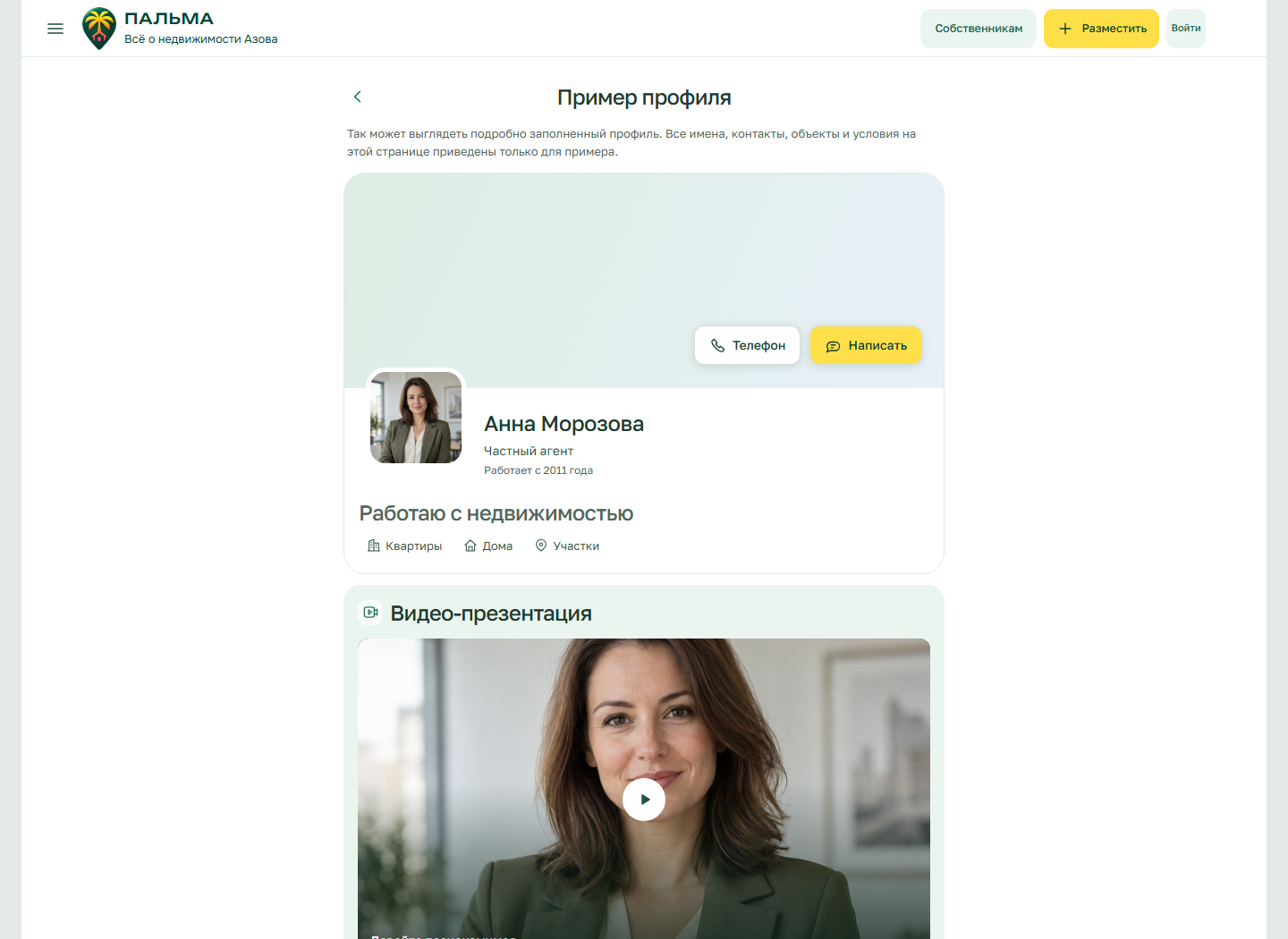Open the hamburger menu

(55, 29)
